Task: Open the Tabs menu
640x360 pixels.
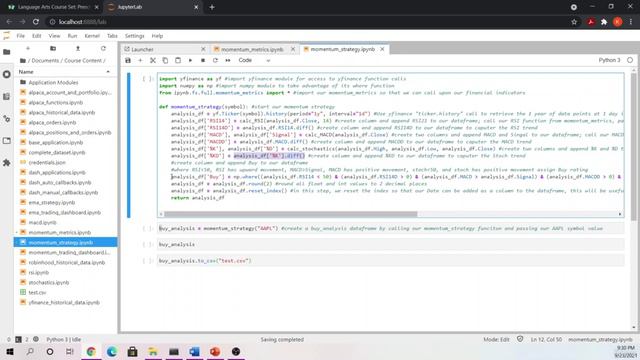Action: click(112, 36)
